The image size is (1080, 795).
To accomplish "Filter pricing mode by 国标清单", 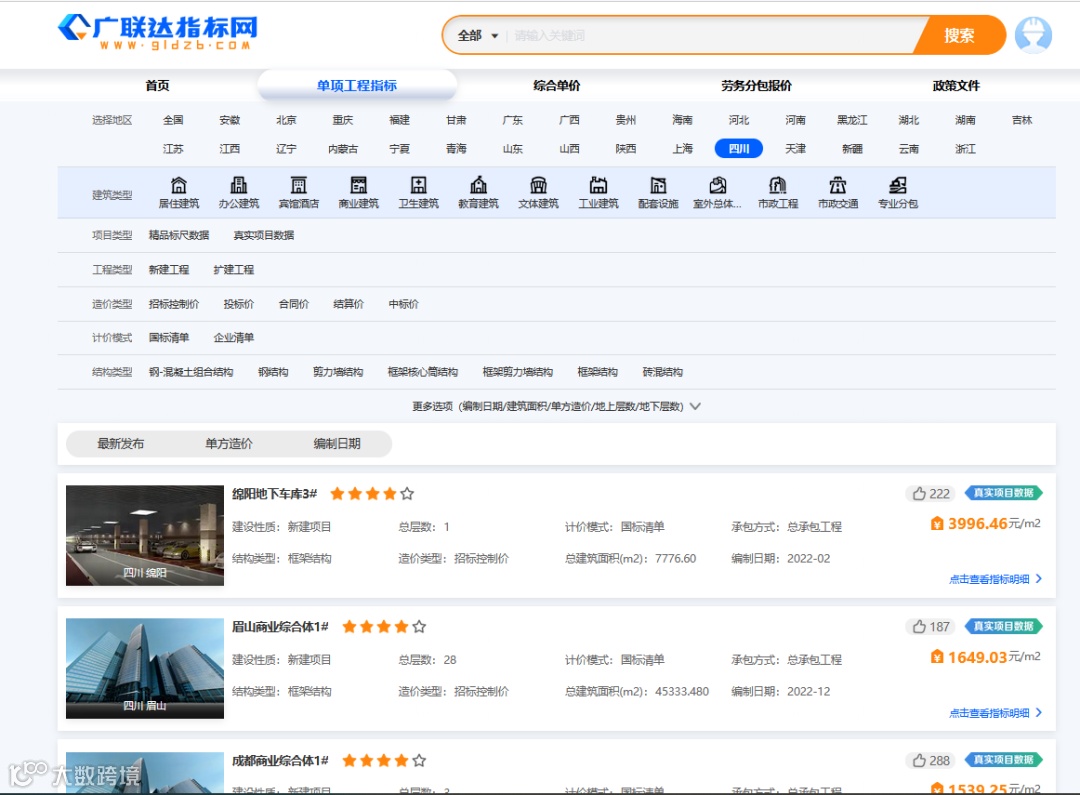I will (x=169, y=338).
